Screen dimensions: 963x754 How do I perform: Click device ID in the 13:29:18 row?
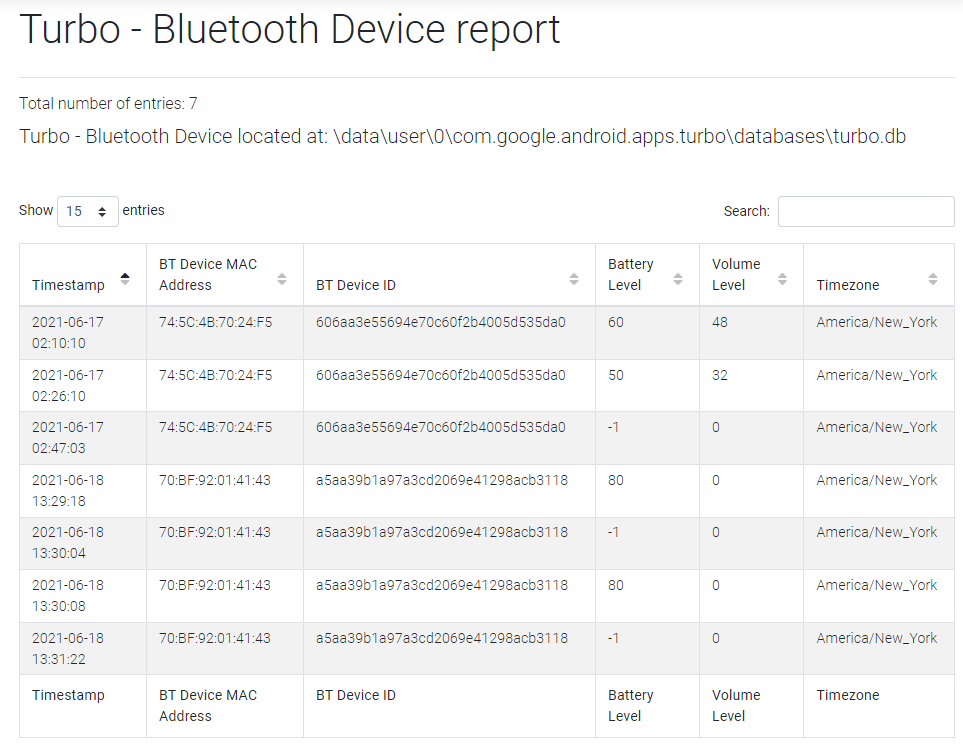click(x=442, y=480)
